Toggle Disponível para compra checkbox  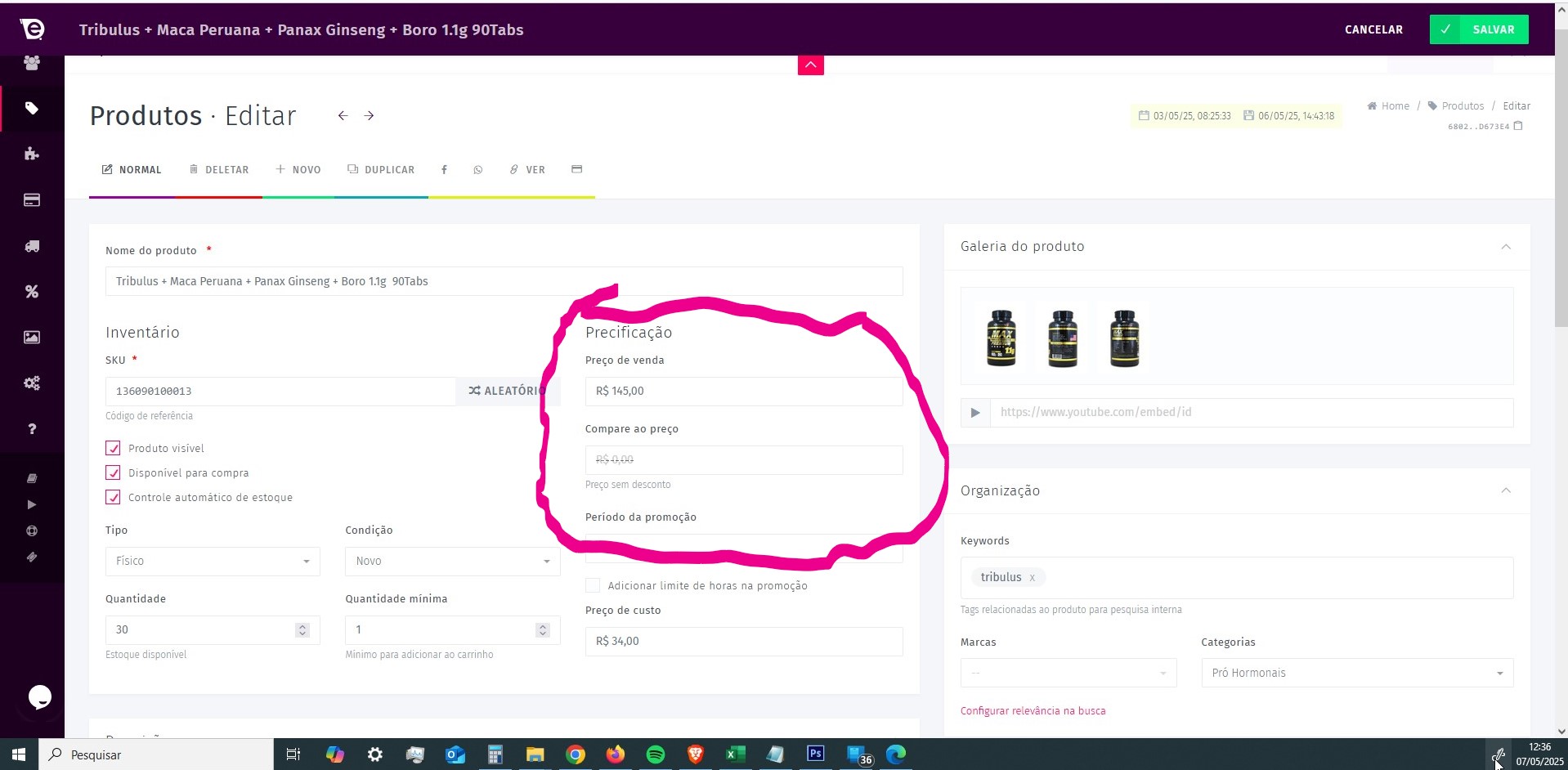coord(113,472)
